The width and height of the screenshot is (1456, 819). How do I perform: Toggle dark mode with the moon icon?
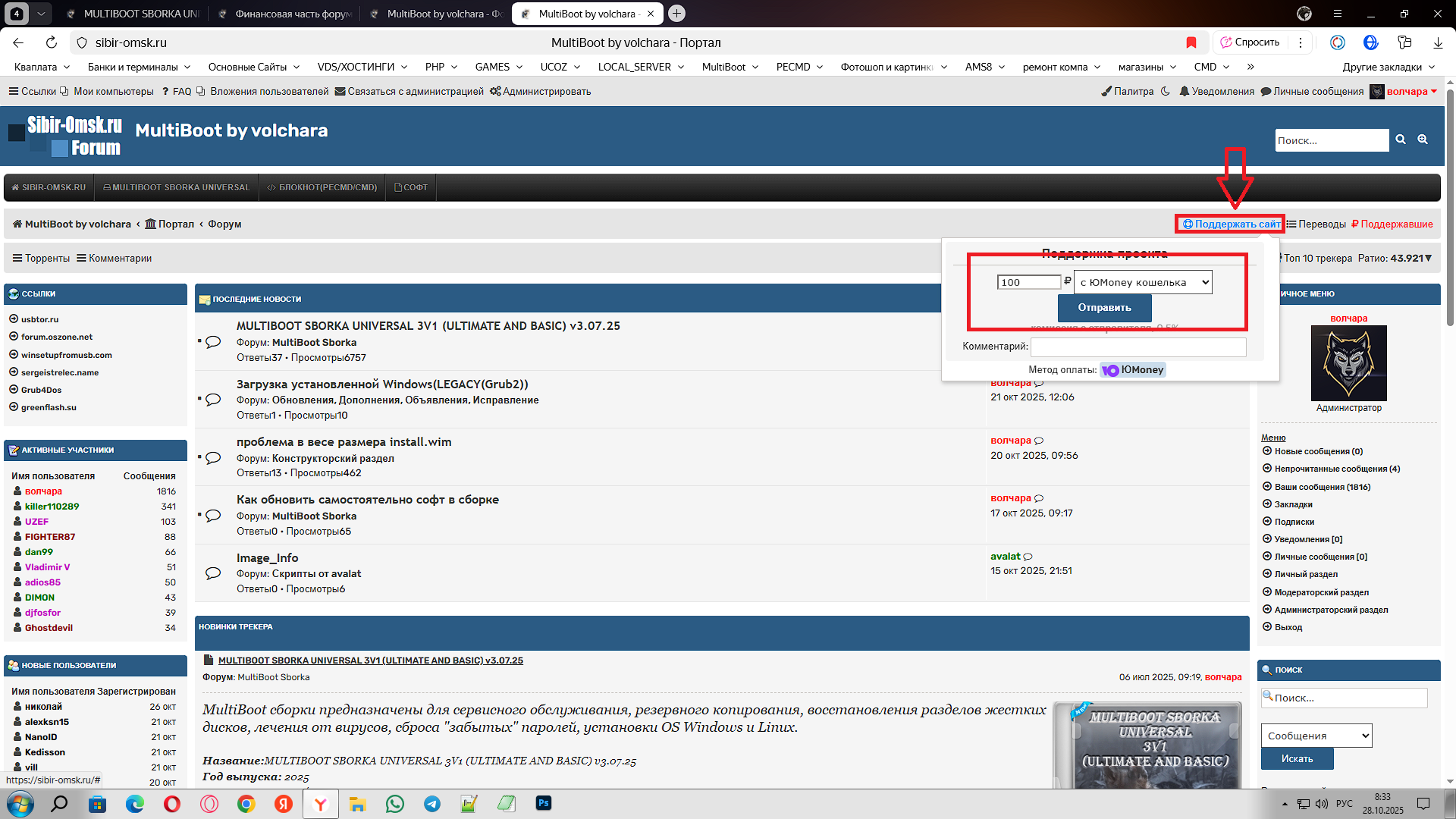click(1165, 91)
